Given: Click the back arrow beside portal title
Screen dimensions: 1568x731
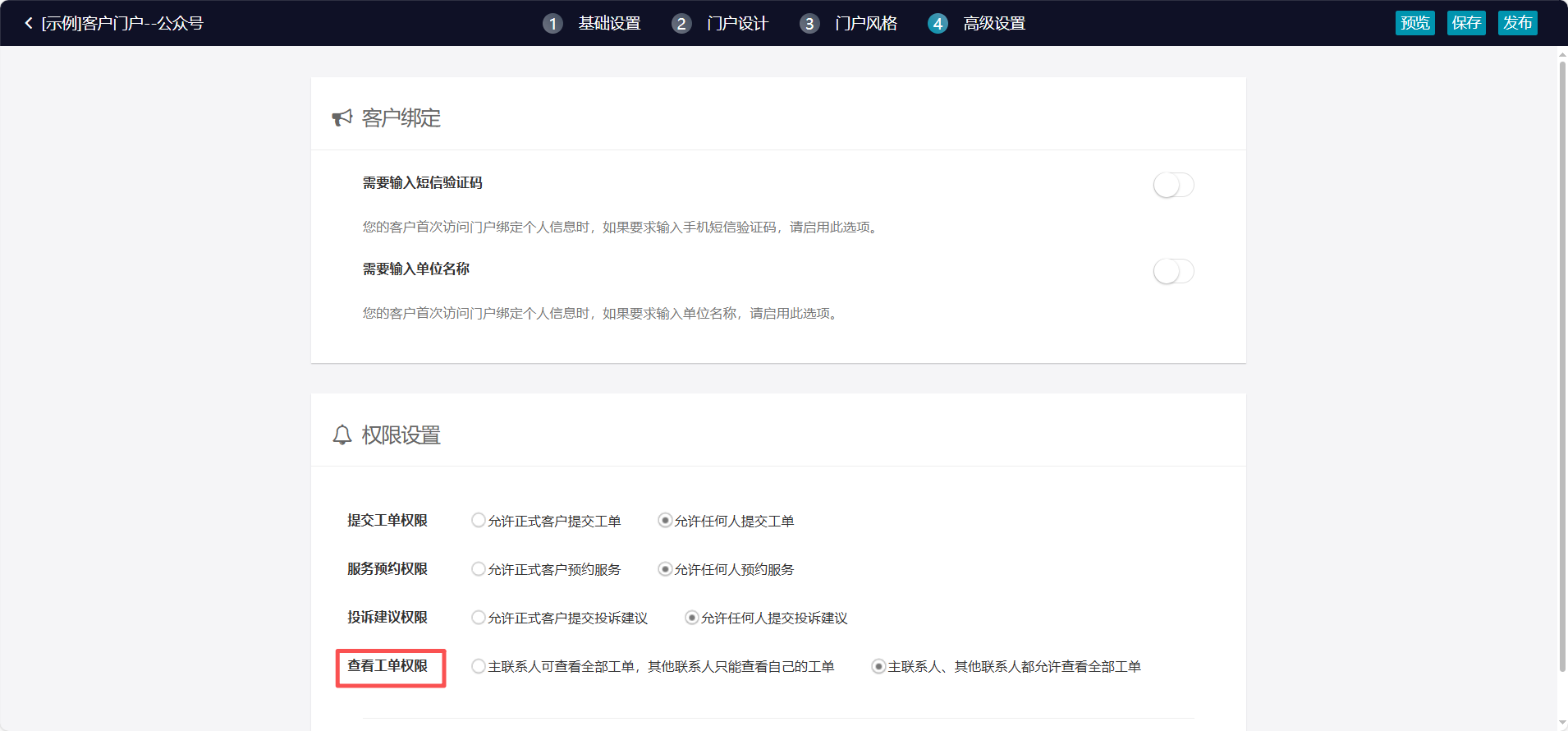Looking at the screenshot, I should pyautogui.click(x=29, y=23).
